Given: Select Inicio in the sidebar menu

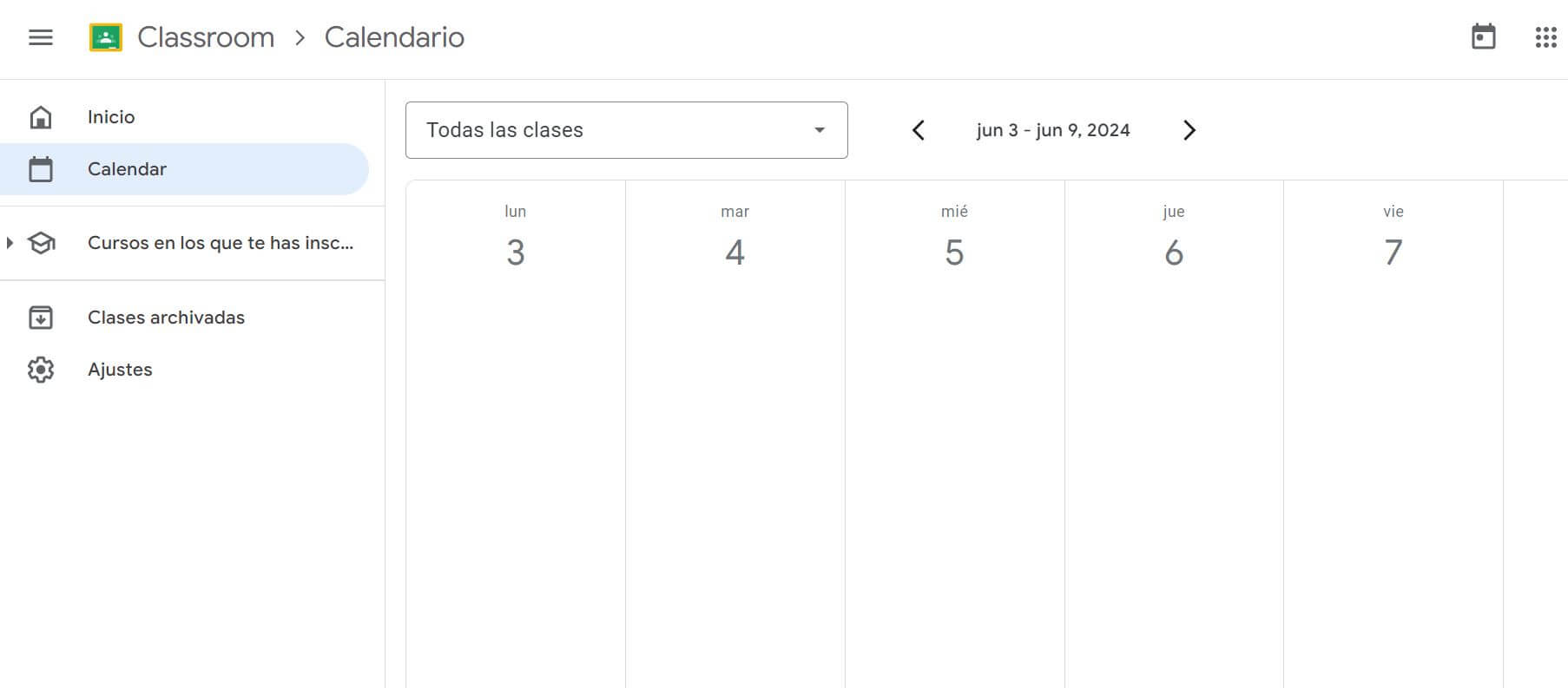Looking at the screenshot, I should pos(111,116).
